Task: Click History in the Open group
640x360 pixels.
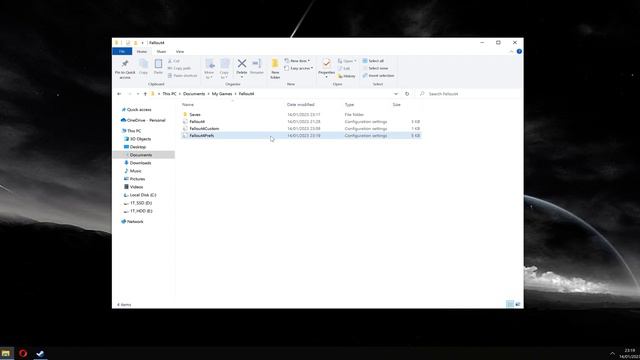Action: [x=347, y=76]
